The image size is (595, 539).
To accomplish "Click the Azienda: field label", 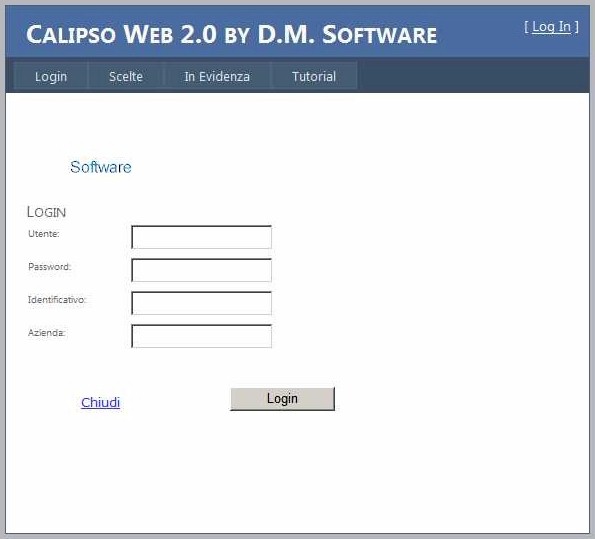I will [47, 333].
